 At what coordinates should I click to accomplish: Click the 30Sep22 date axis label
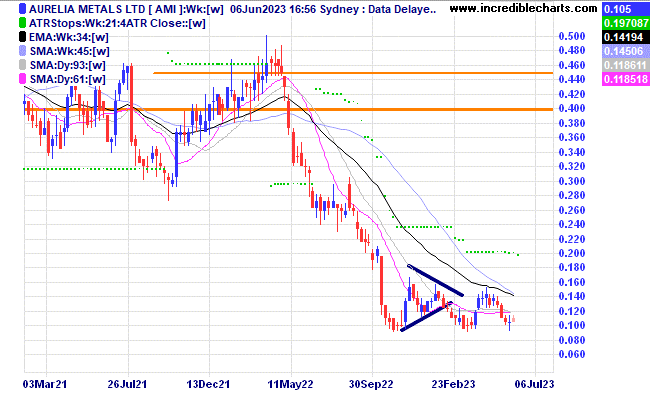pos(371,384)
